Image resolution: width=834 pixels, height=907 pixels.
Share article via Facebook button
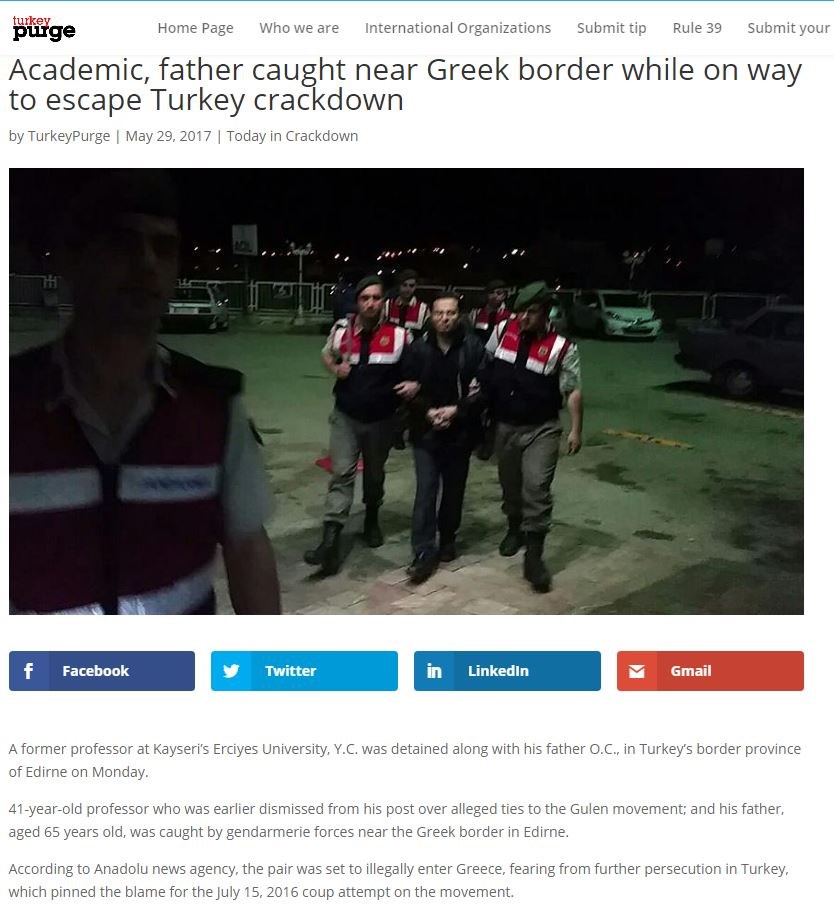[x=102, y=671]
